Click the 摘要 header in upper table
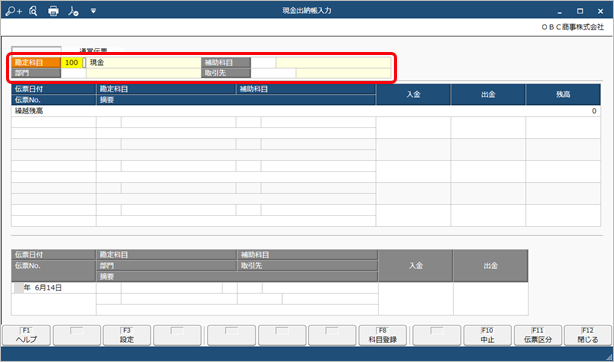 (x=236, y=100)
